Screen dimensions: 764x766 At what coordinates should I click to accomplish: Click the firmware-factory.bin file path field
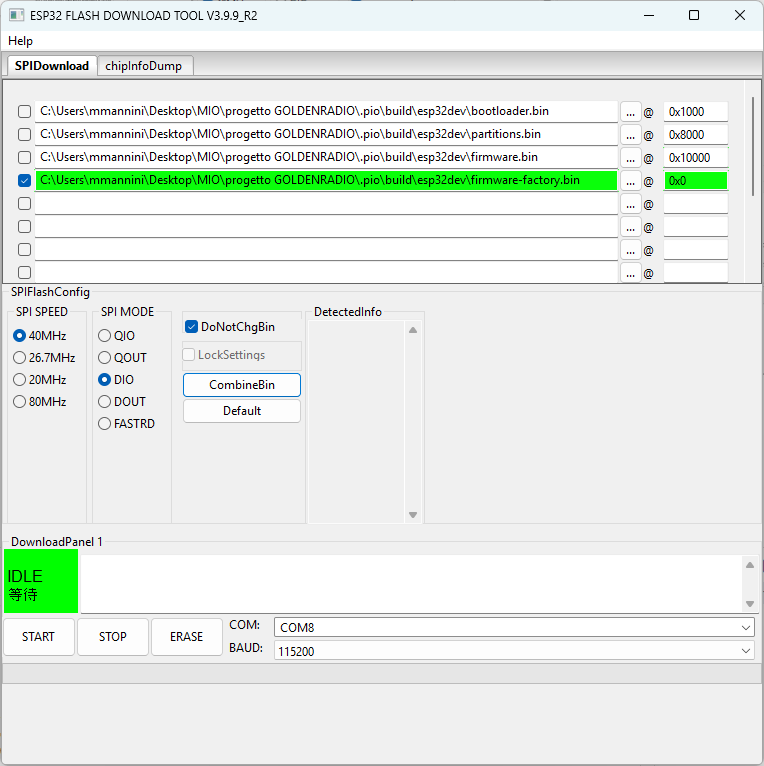coord(326,180)
